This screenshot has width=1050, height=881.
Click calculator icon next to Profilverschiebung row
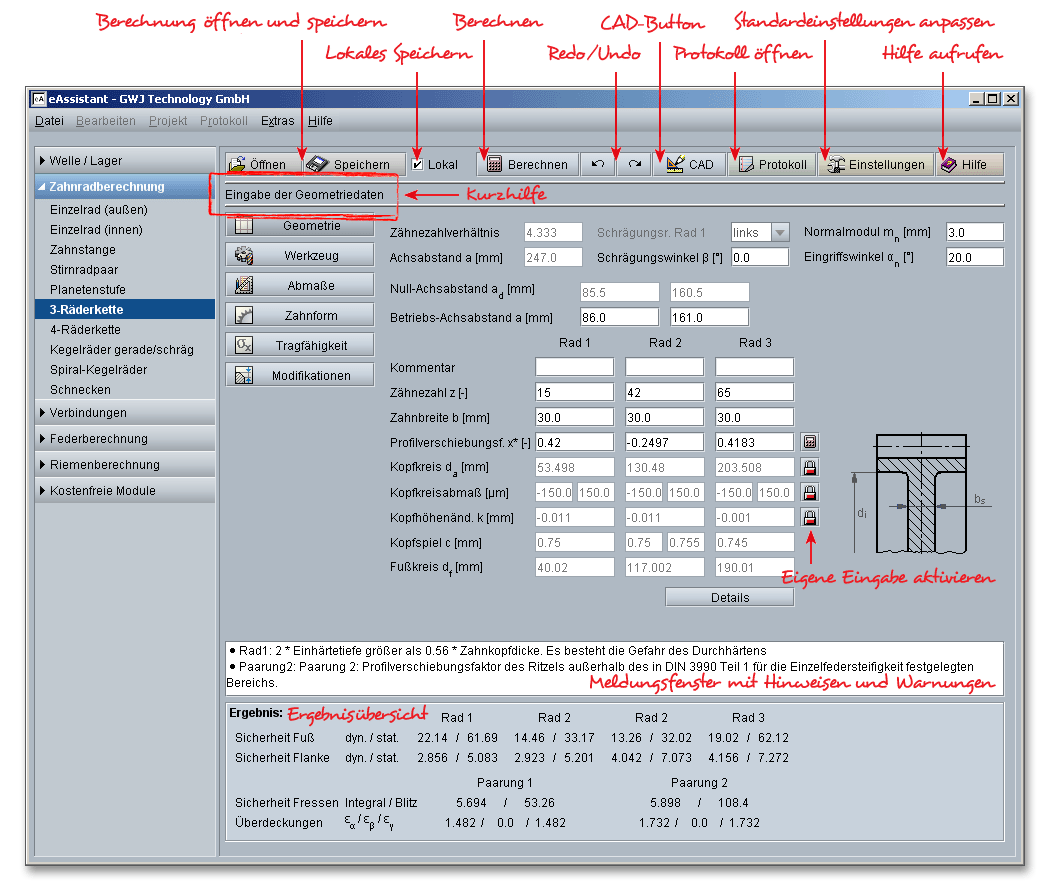tap(810, 442)
